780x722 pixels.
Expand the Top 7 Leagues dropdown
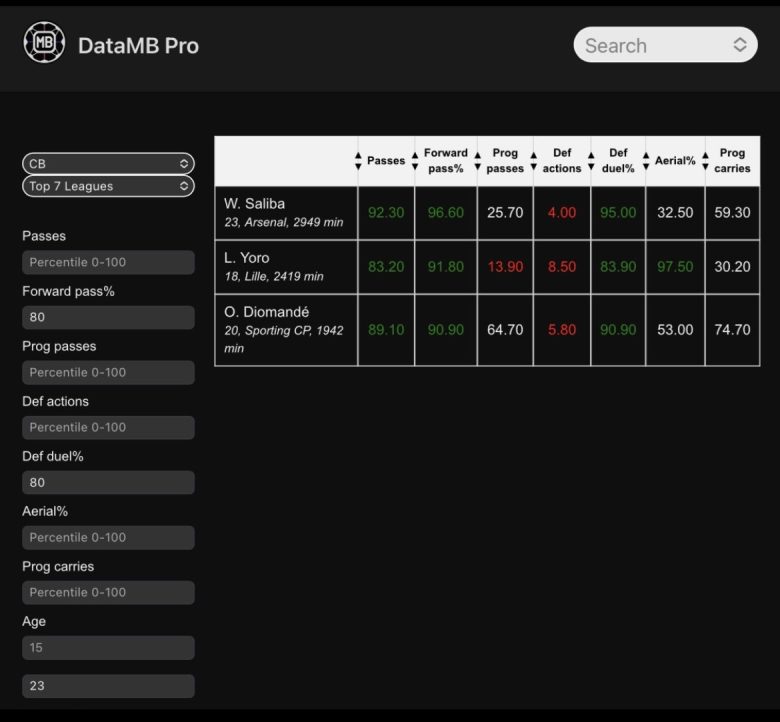coord(108,186)
